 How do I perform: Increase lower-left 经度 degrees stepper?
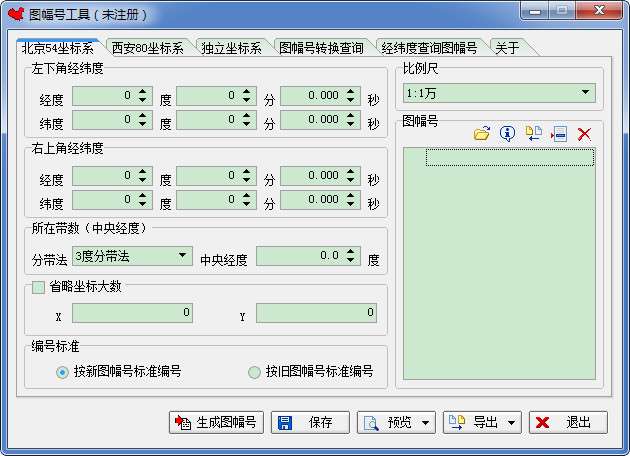[x=143, y=92]
